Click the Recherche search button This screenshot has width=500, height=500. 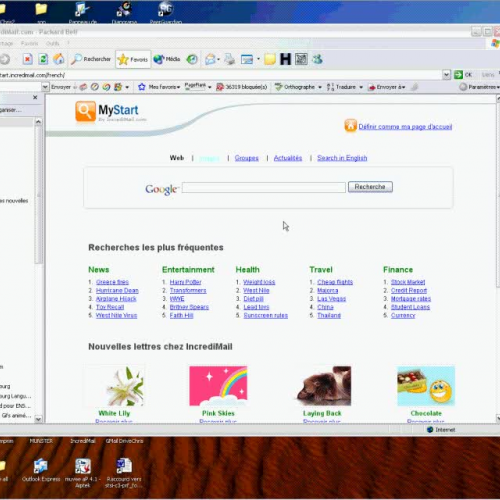click(370, 187)
